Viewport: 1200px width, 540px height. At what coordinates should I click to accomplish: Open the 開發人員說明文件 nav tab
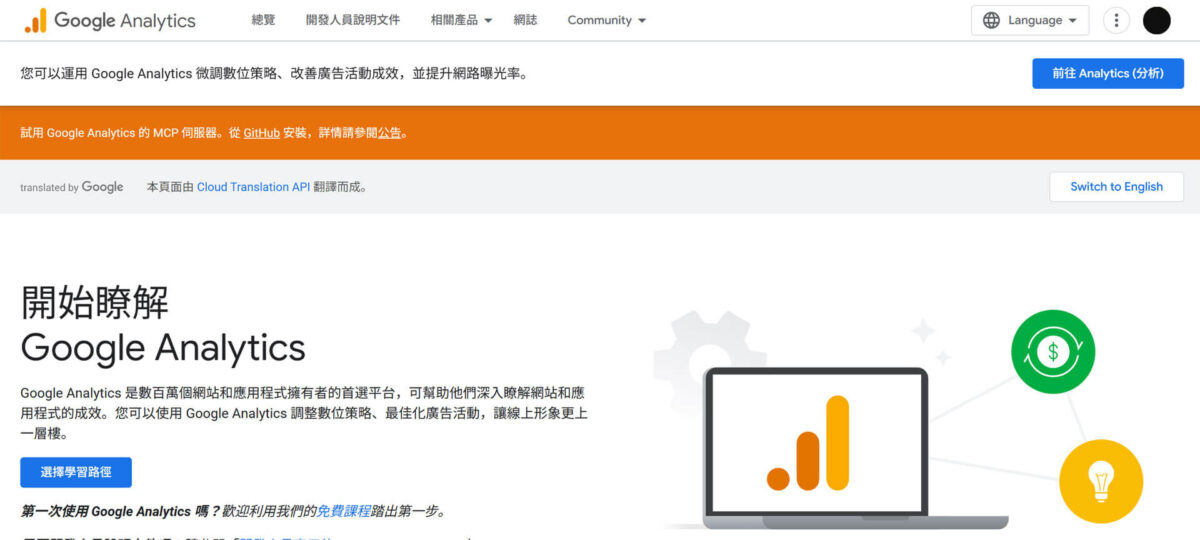(352, 20)
